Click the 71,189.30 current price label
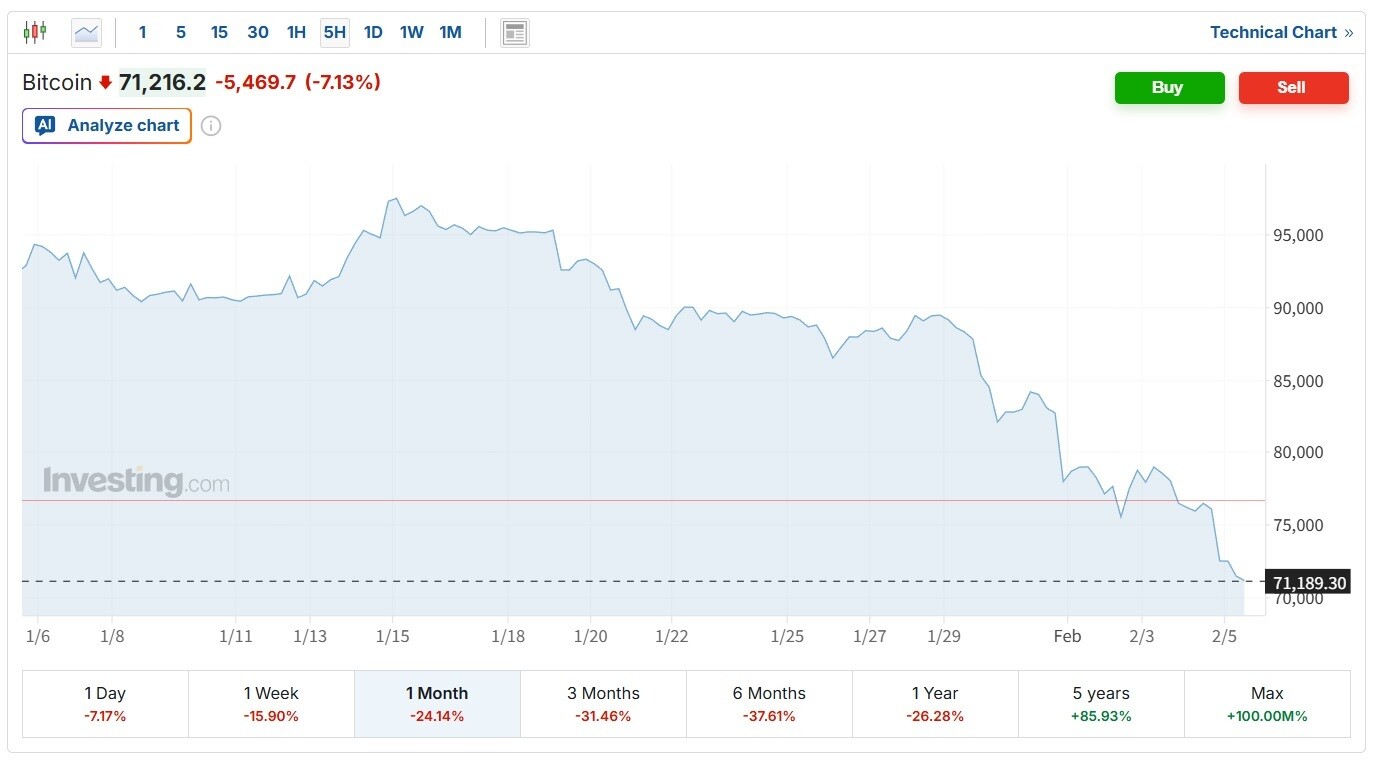 click(1309, 582)
